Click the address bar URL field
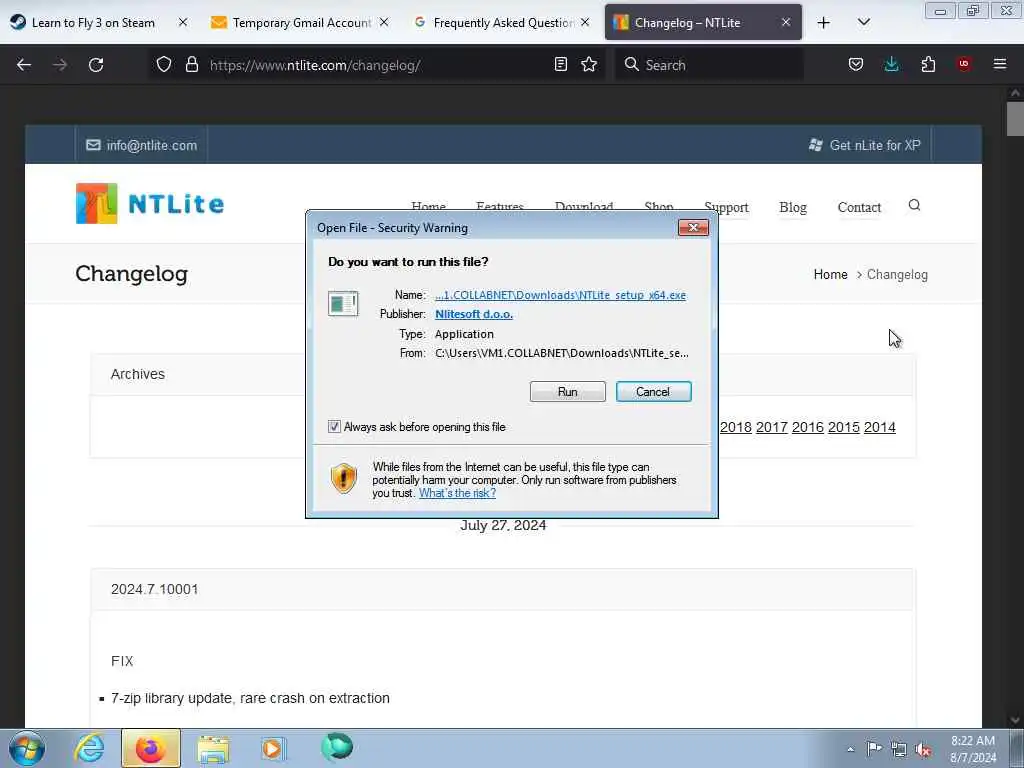This screenshot has width=1024, height=768. click(x=379, y=65)
